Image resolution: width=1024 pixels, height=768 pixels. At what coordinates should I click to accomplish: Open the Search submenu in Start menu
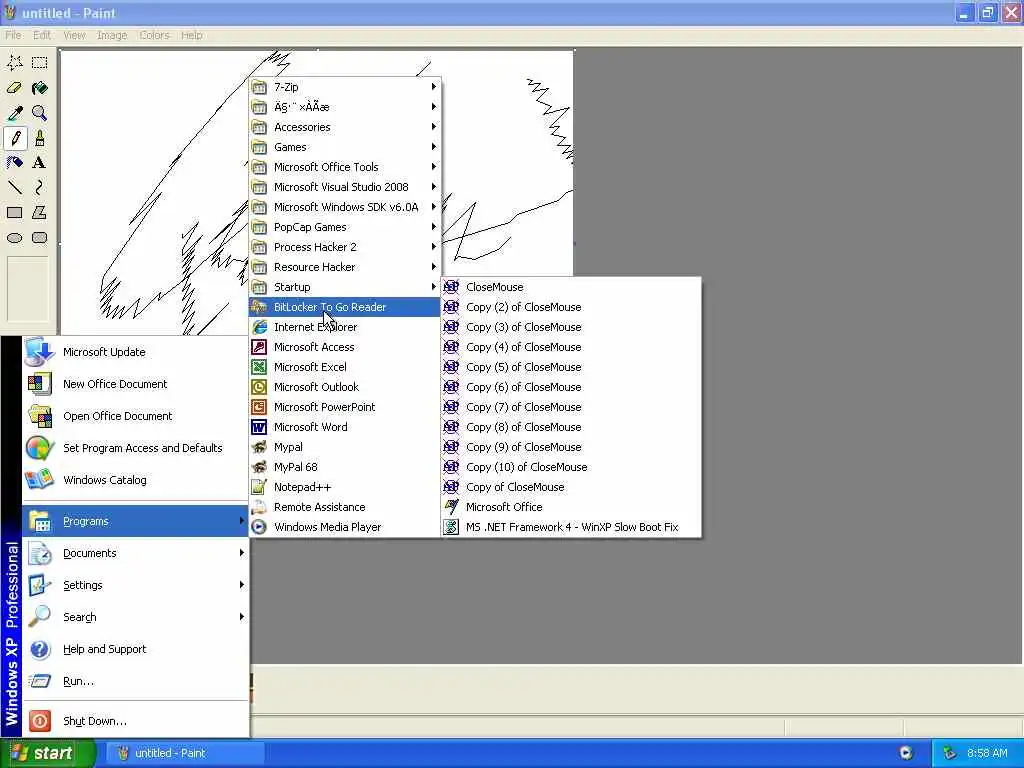135,617
